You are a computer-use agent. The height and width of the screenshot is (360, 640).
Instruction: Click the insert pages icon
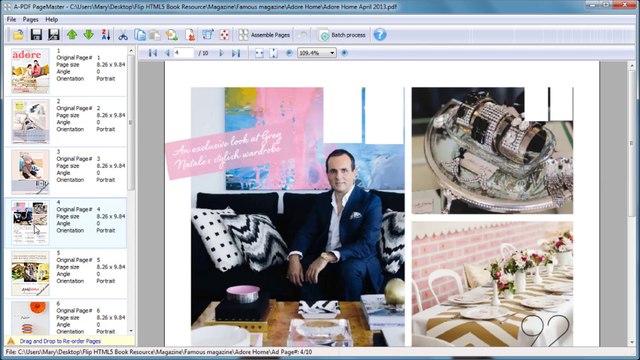click(172, 35)
